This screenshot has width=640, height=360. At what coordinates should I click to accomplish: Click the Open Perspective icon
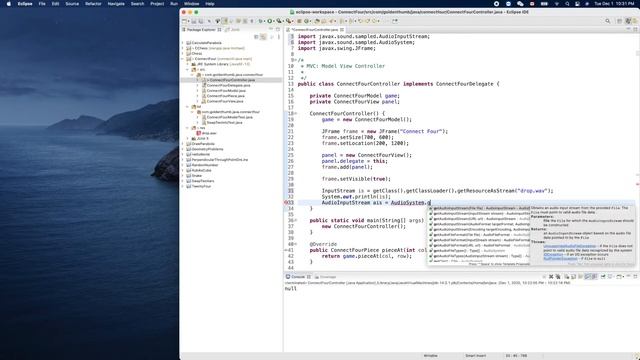619,21
